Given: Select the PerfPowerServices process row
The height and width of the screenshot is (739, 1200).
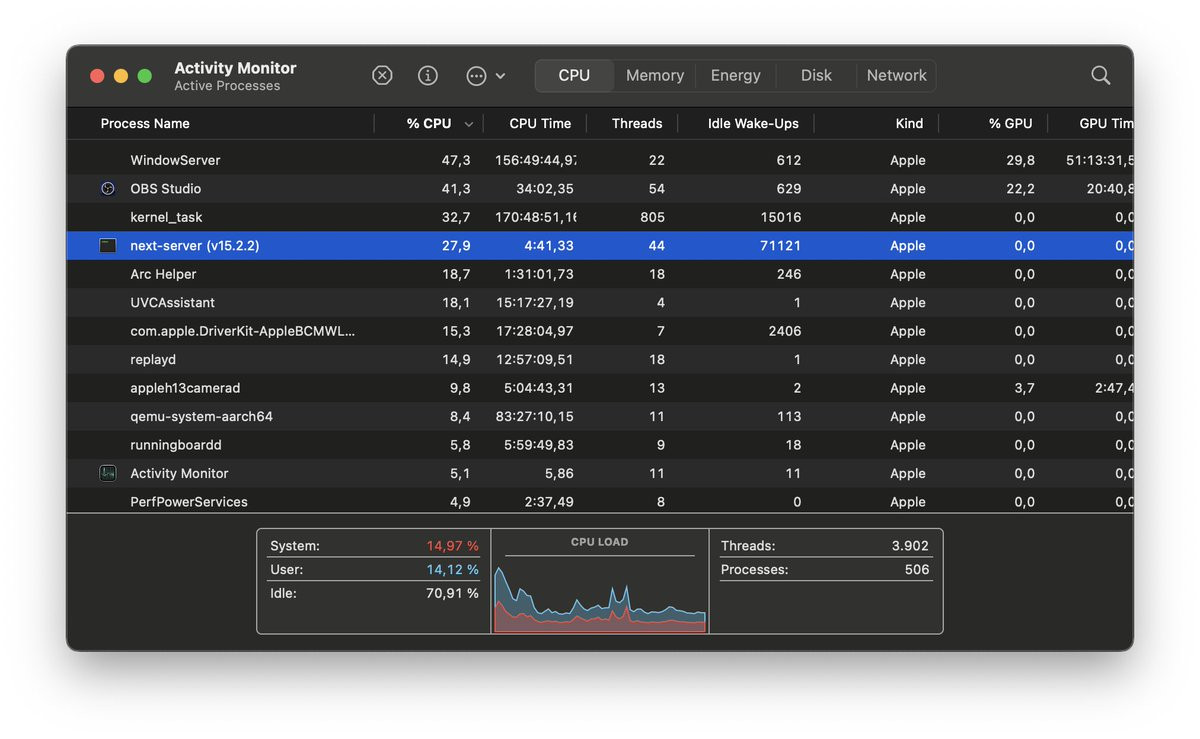Looking at the screenshot, I should [x=600, y=501].
